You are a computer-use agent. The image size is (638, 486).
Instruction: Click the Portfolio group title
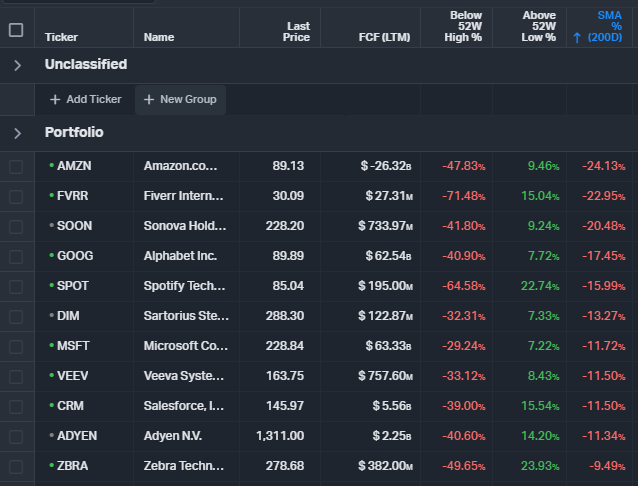74,132
